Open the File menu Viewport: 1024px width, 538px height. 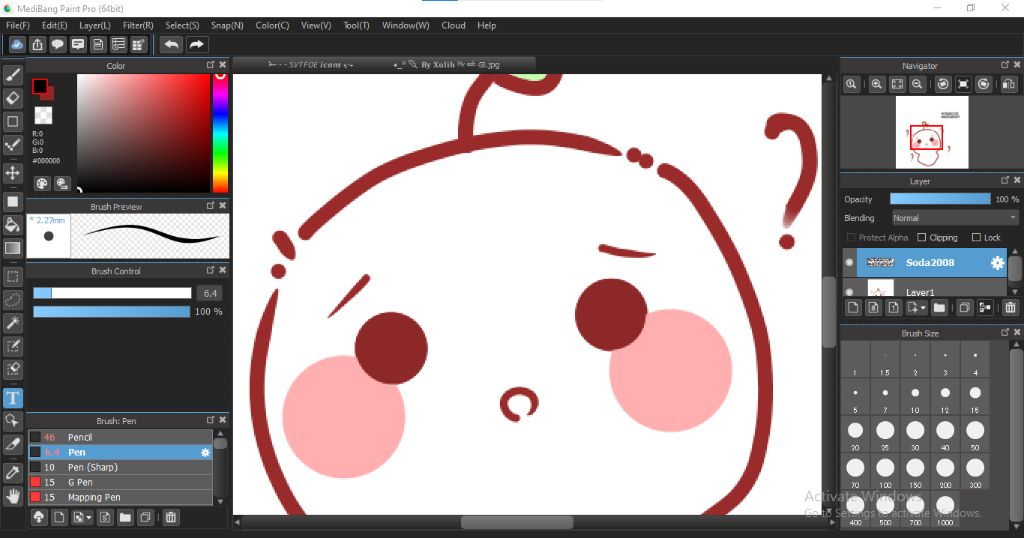click(x=18, y=25)
